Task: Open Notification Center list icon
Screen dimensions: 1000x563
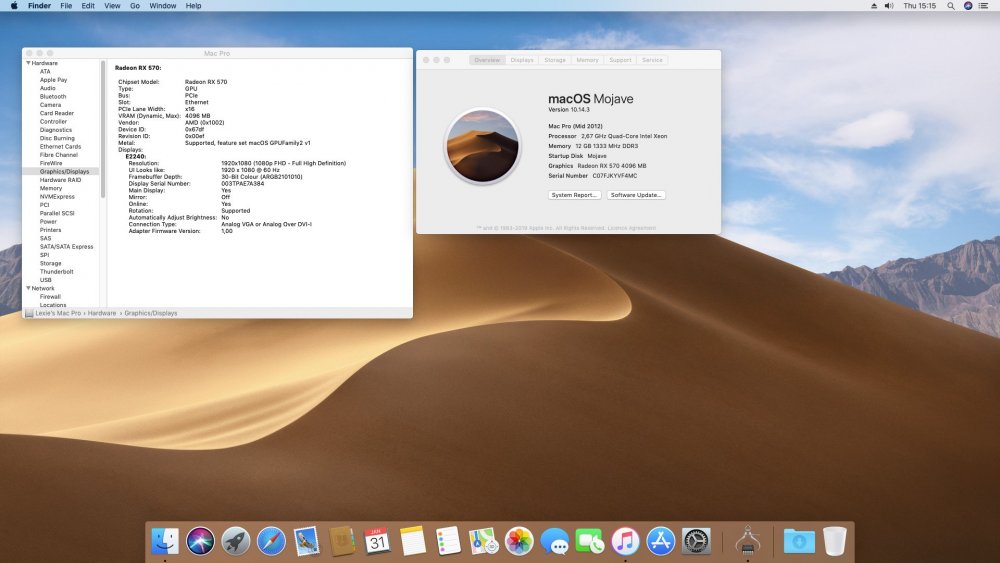Action: (983, 6)
